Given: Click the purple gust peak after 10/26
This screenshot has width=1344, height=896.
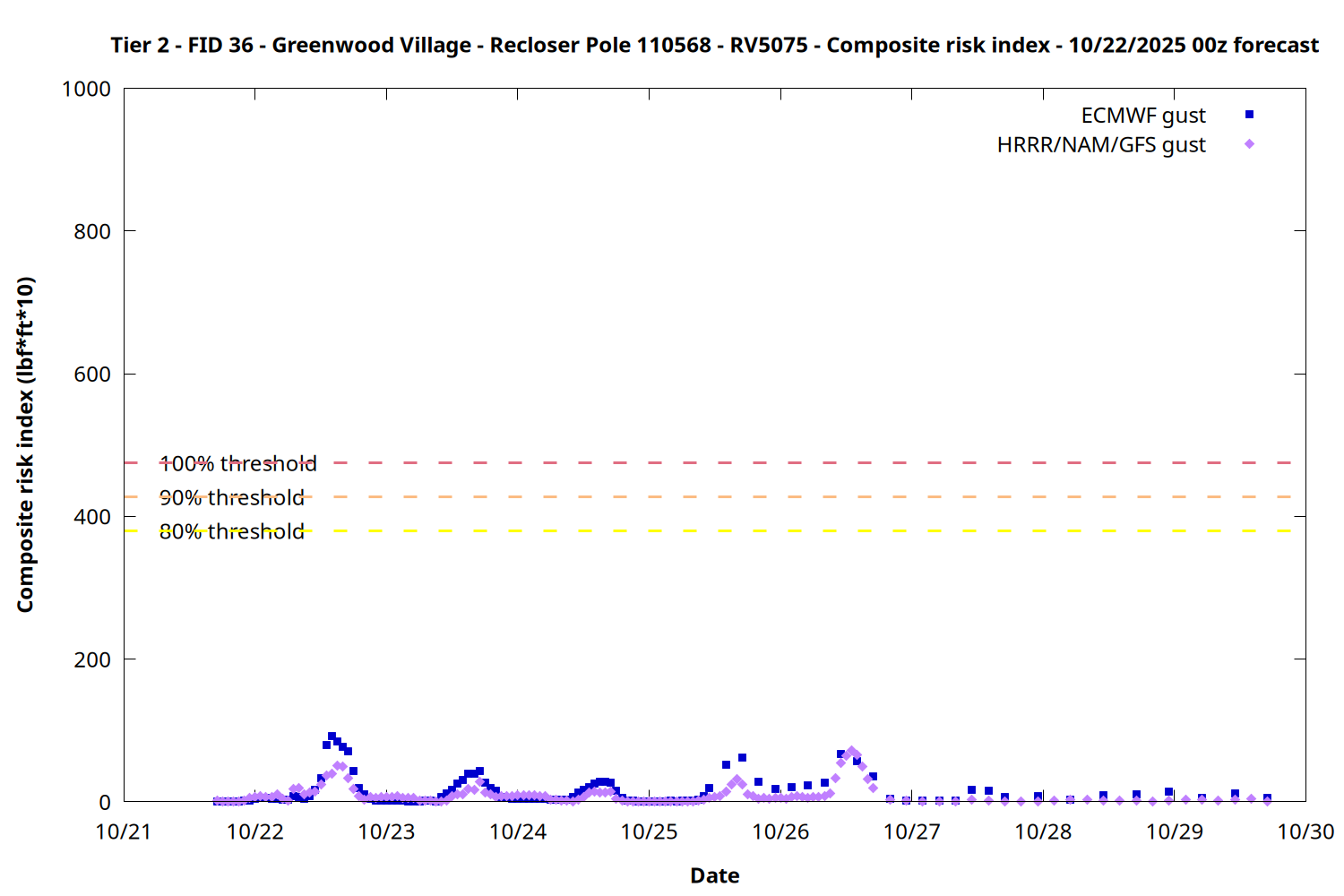Looking at the screenshot, I should (x=851, y=751).
